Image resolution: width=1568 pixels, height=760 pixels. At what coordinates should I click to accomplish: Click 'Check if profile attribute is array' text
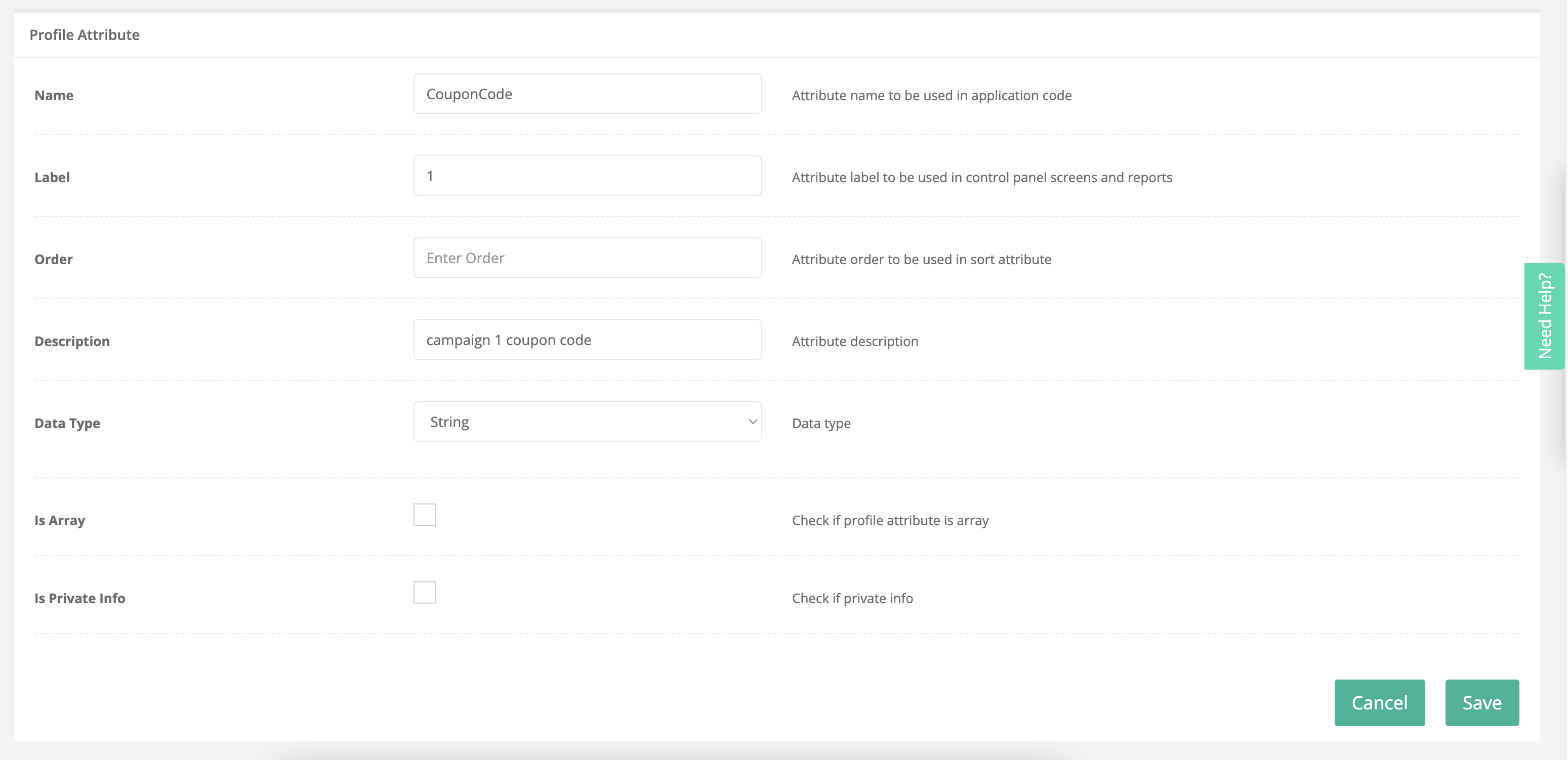pyautogui.click(x=890, y=521)
